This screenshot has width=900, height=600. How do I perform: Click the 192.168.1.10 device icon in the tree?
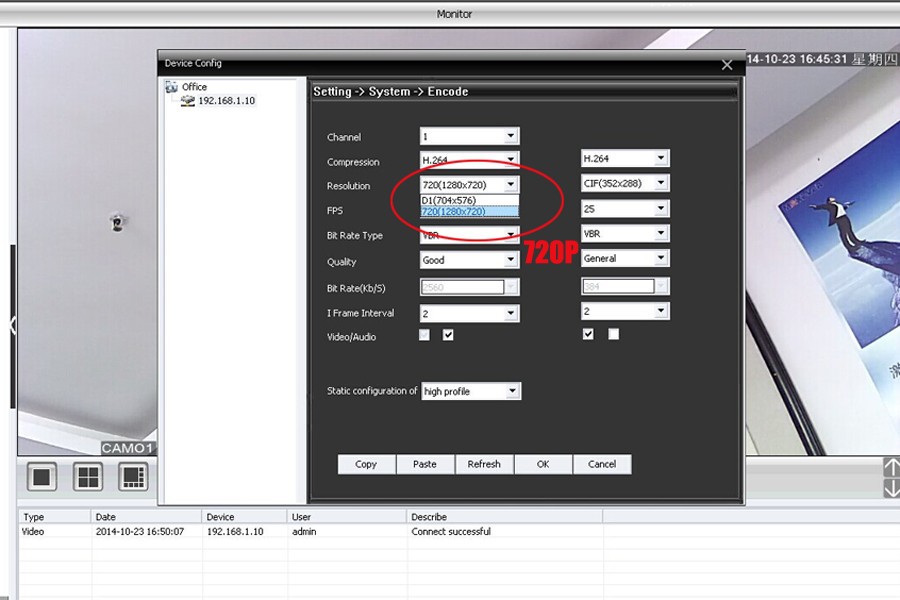188,101
